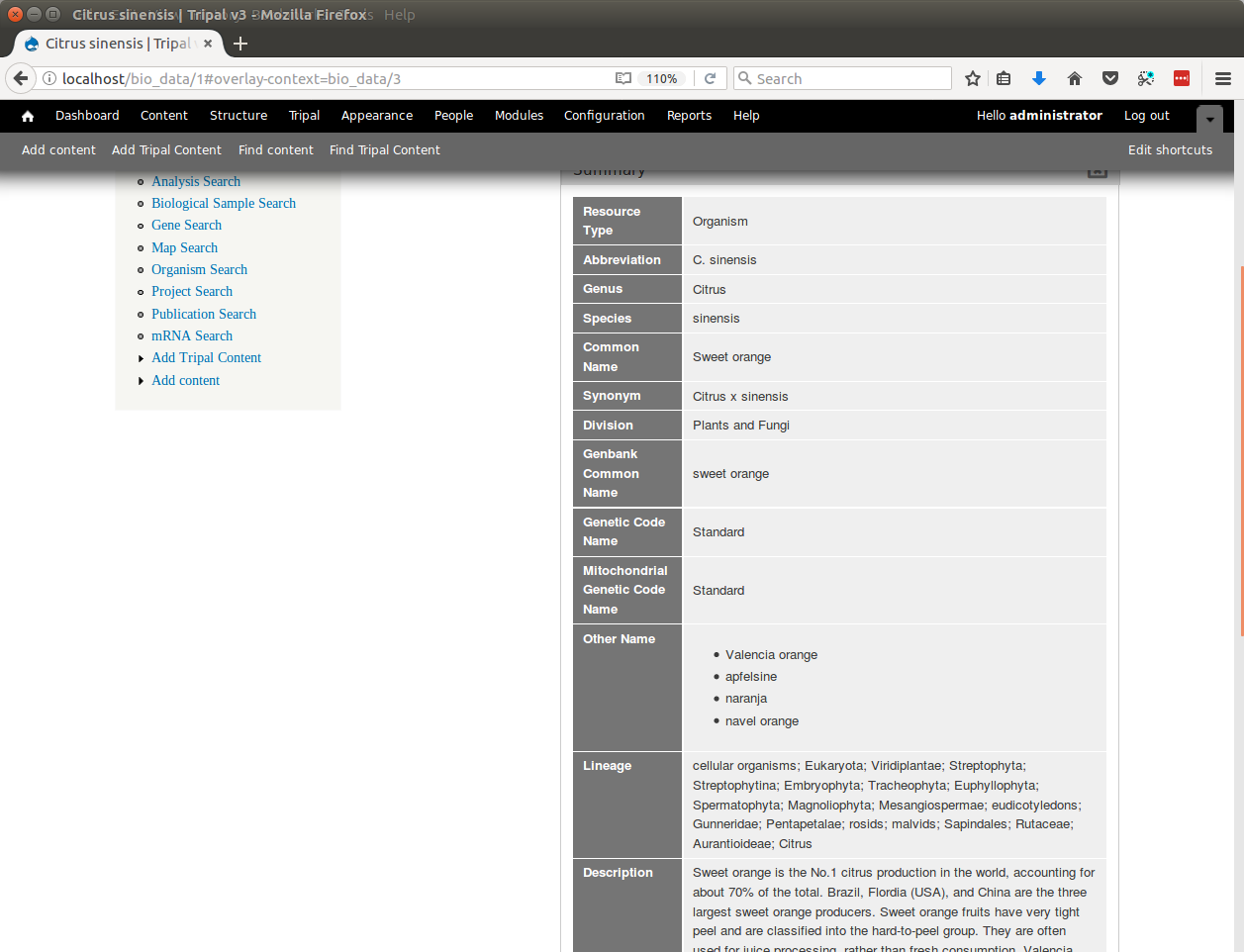
Task: Expand the Add content sidebar item
Action: [185, 381]
